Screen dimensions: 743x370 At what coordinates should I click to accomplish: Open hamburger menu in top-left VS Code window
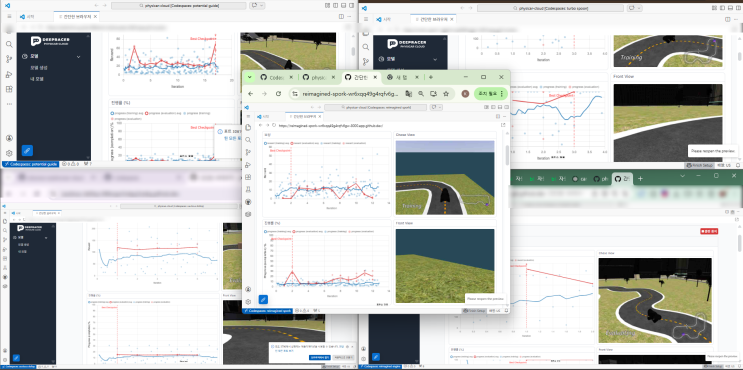[x=9, y=16]
